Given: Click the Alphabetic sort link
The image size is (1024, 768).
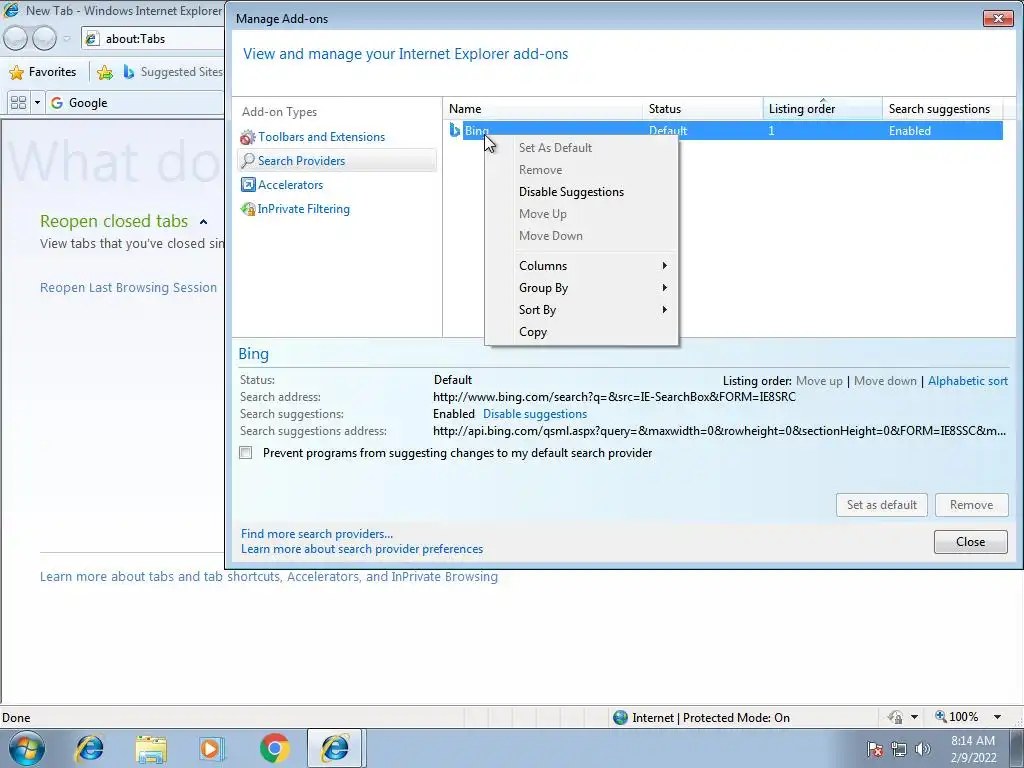Looking at the screenshot, I should point(968,381).
